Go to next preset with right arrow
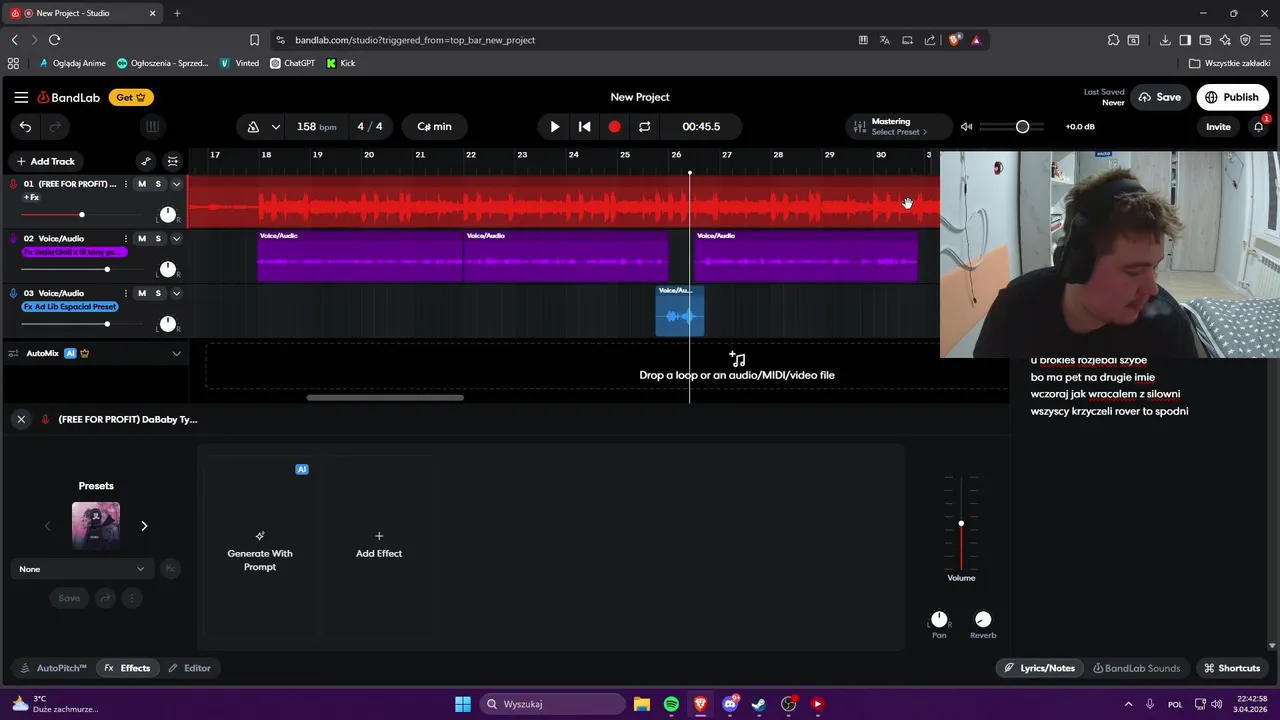This screenshot has height=720, width=1280. coord(144,526)
